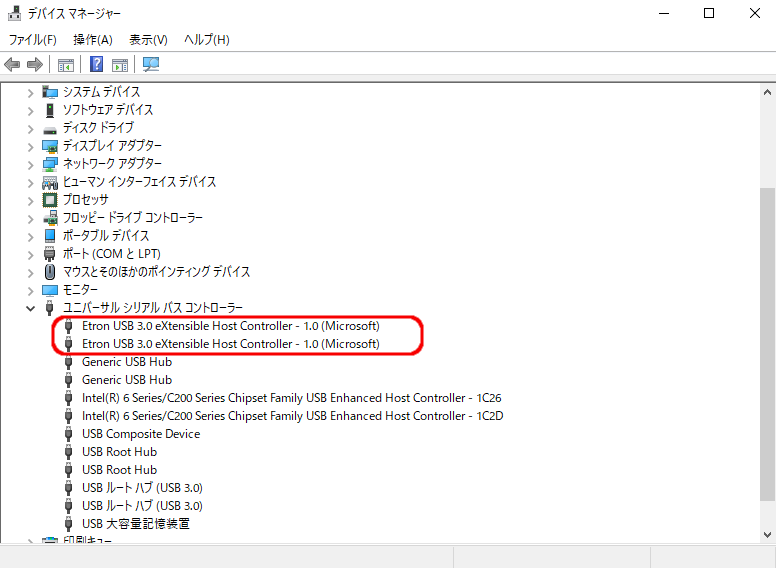Select the second USB ルート ハブ (USB 3.0)
The height and width of the screenshot is (569, 776).
[x=142, y=506]
